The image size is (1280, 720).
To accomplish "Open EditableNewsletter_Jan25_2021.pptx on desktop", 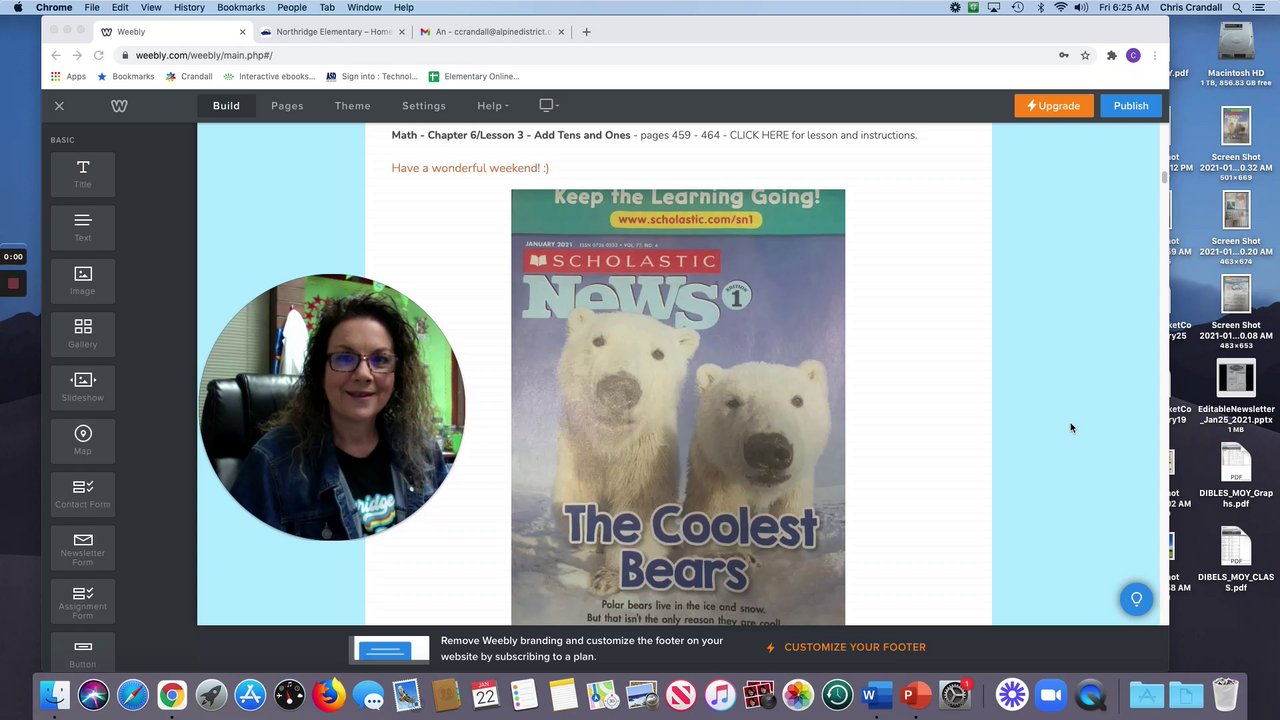I will coord(1236,396).
